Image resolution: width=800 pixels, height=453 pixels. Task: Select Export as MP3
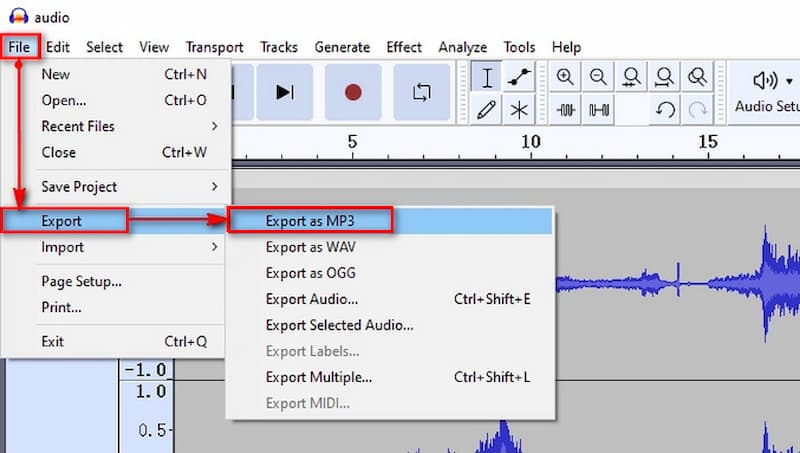[390, 221]
